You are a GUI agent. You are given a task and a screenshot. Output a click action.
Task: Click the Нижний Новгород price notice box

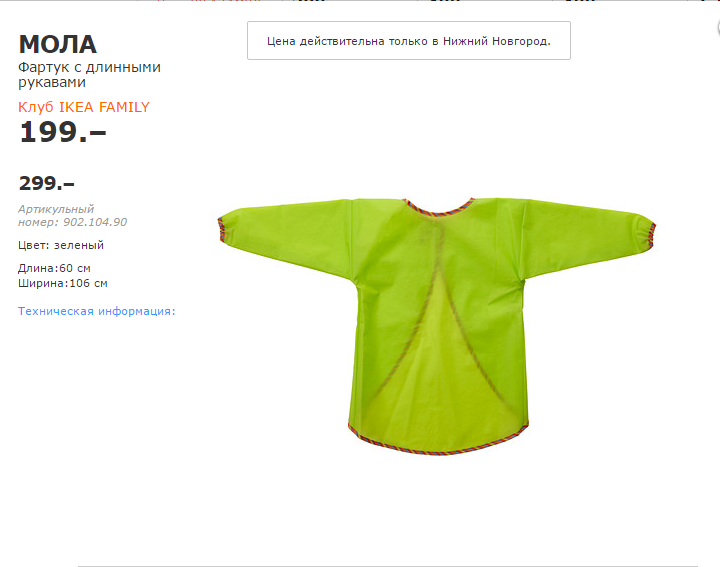click(409, 40)
